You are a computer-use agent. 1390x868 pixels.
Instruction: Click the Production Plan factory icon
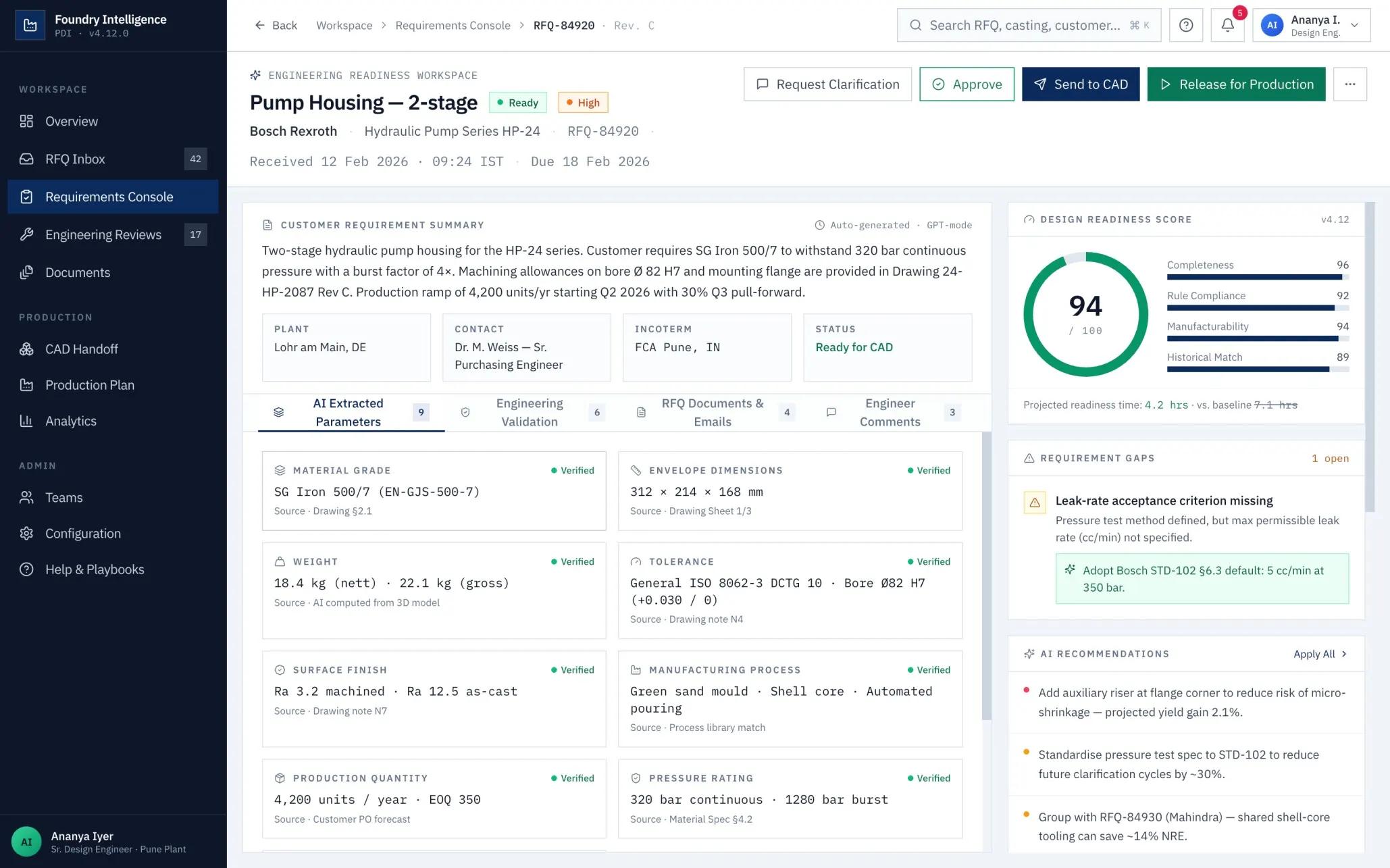click(x=26, y=385)
